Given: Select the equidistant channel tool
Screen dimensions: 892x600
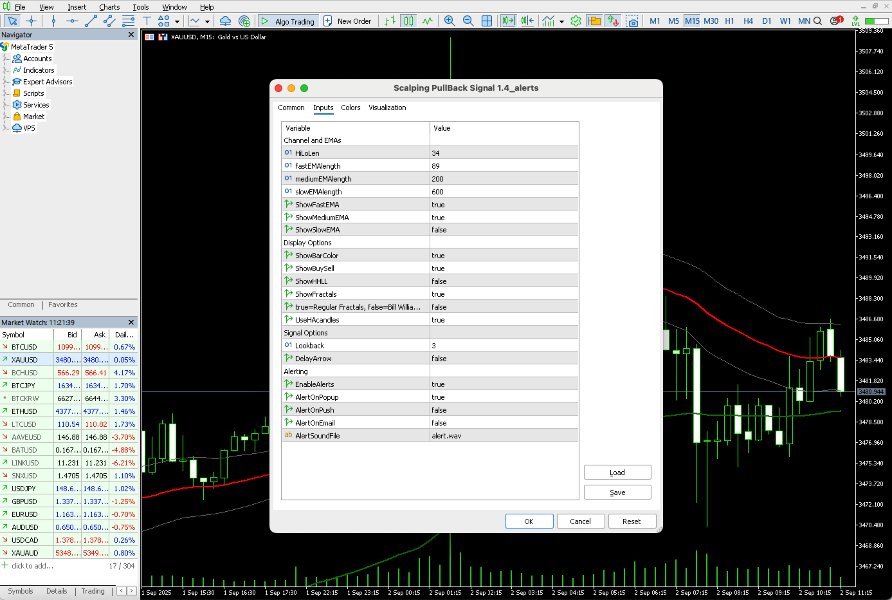Looking at the screenshot, I should (109, 21).
